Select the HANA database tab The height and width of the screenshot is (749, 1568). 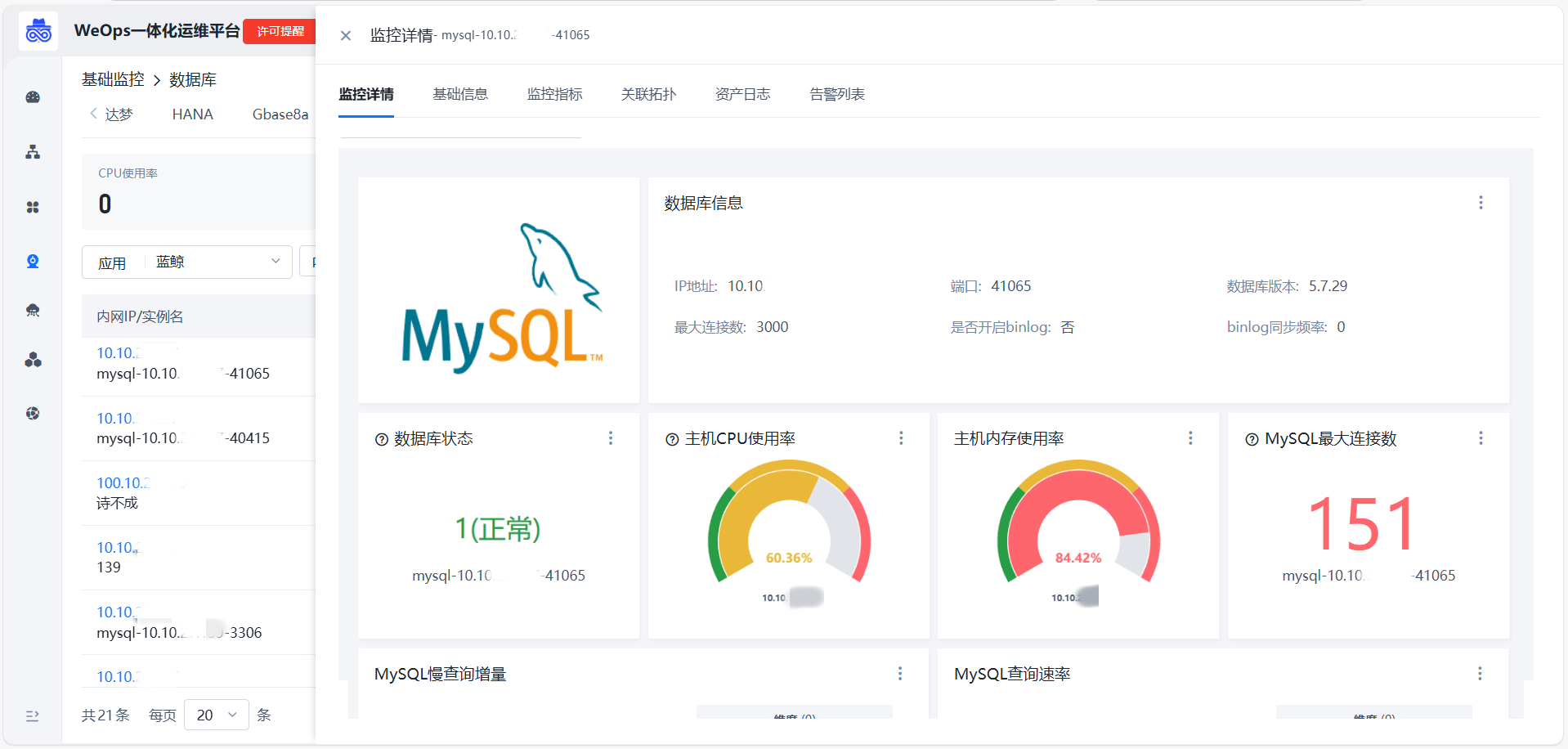pos(192,114)
